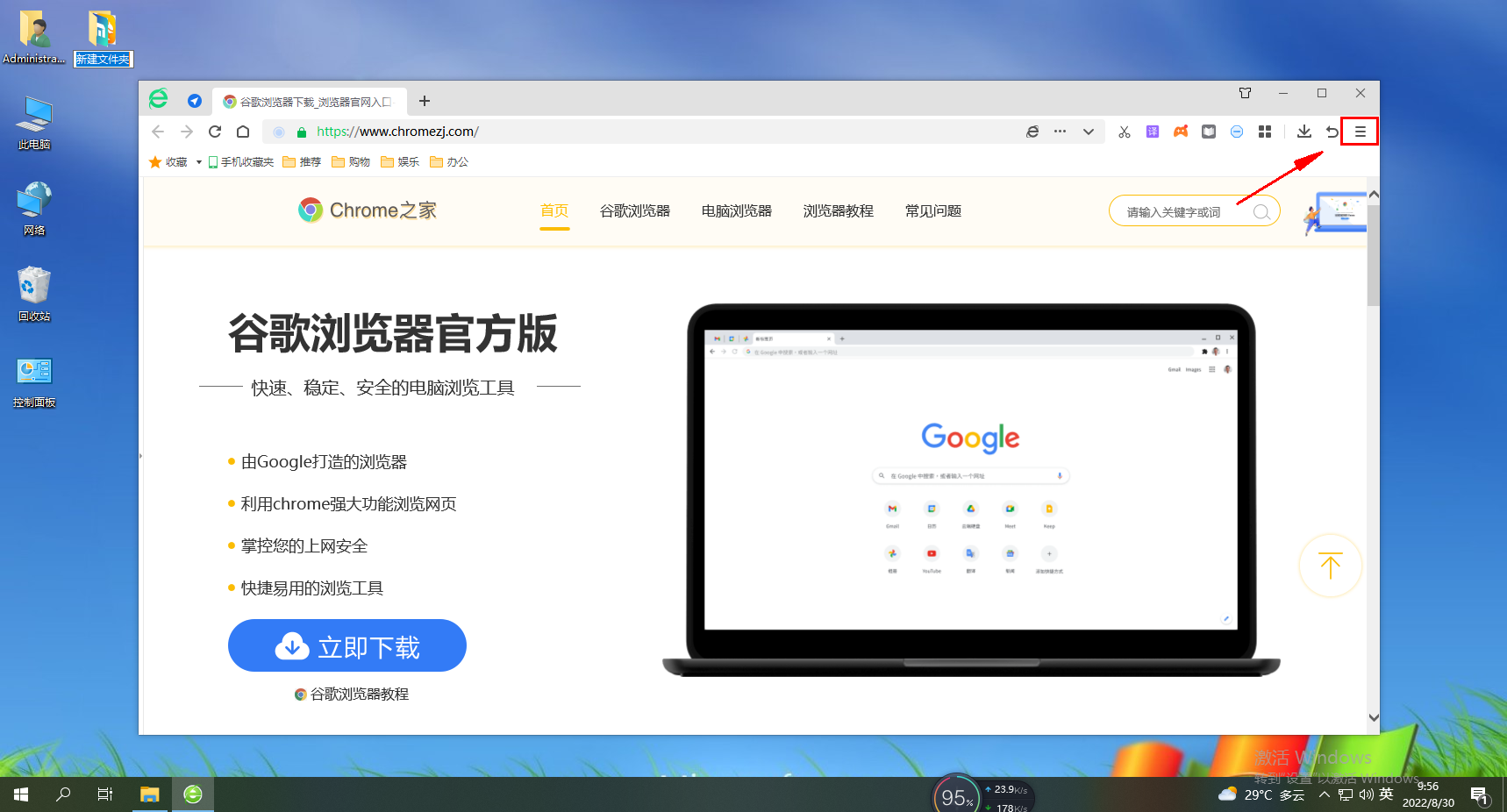Click the orange game controller icon
The image size is (1507, 812).
(1181, 132)
